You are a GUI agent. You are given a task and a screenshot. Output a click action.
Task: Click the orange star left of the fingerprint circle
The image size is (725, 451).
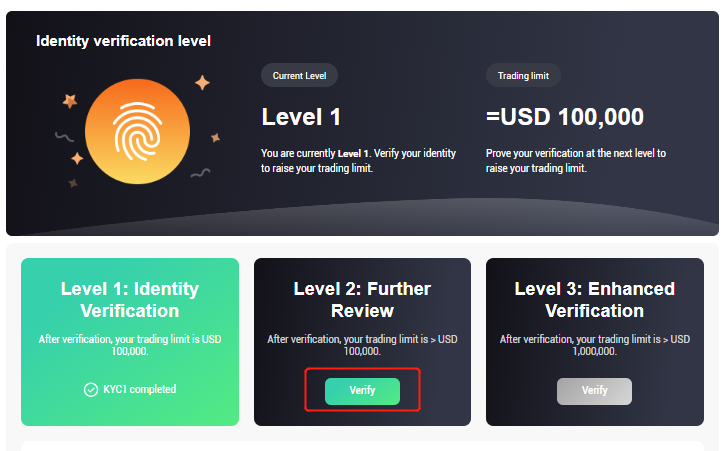tap(70, 100)
